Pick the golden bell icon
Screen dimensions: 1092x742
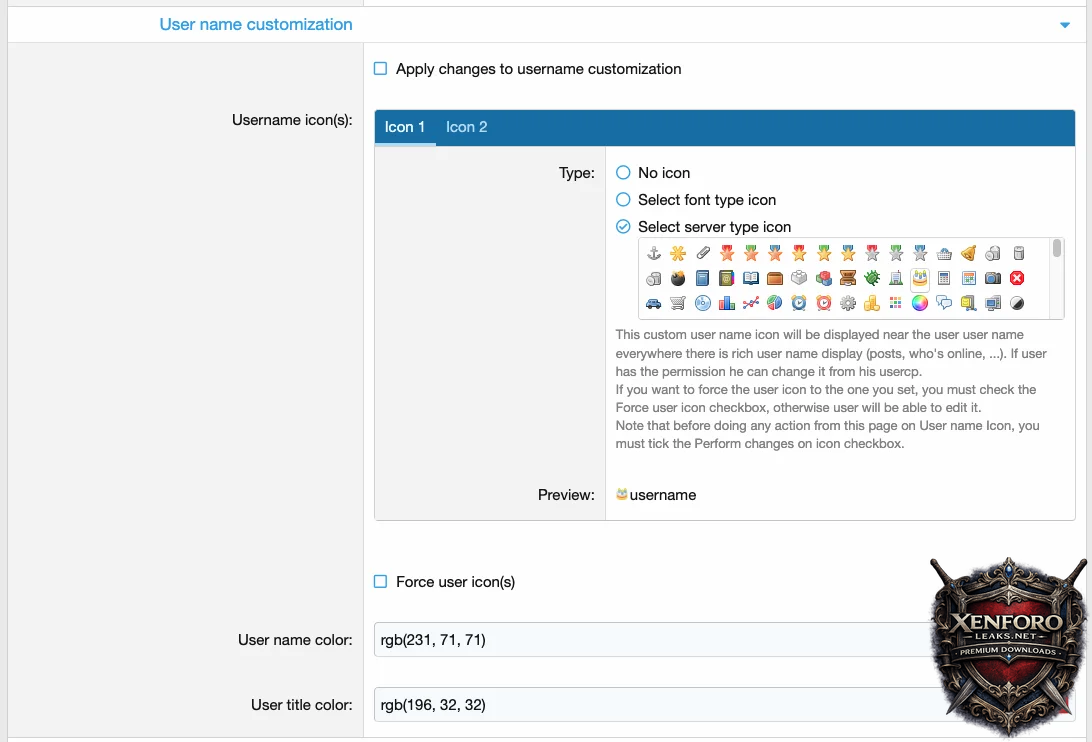pos(968,254)
